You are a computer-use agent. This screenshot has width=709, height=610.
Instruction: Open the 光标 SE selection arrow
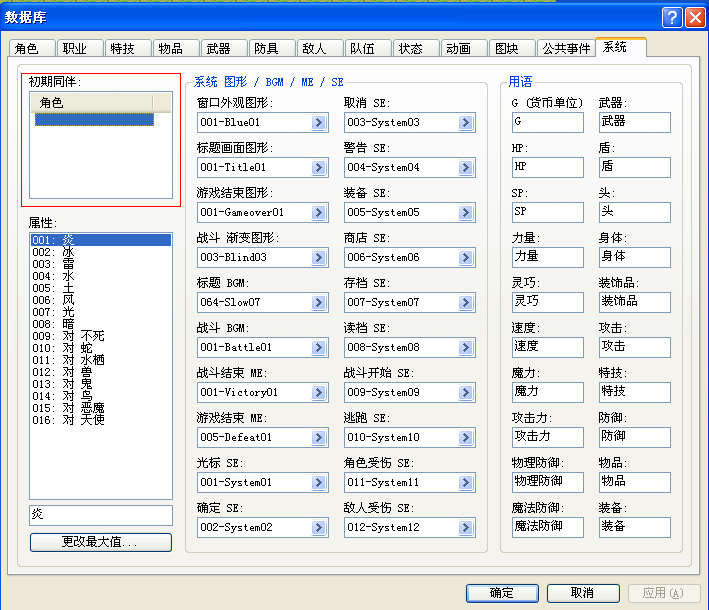pyautogui.click(x=319, y=482)
